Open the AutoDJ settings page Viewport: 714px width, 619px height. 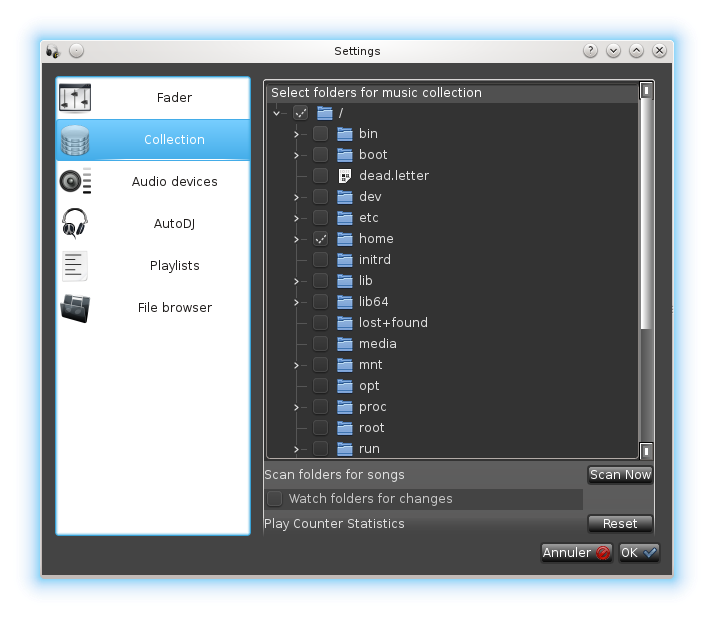tap(153, 224)
